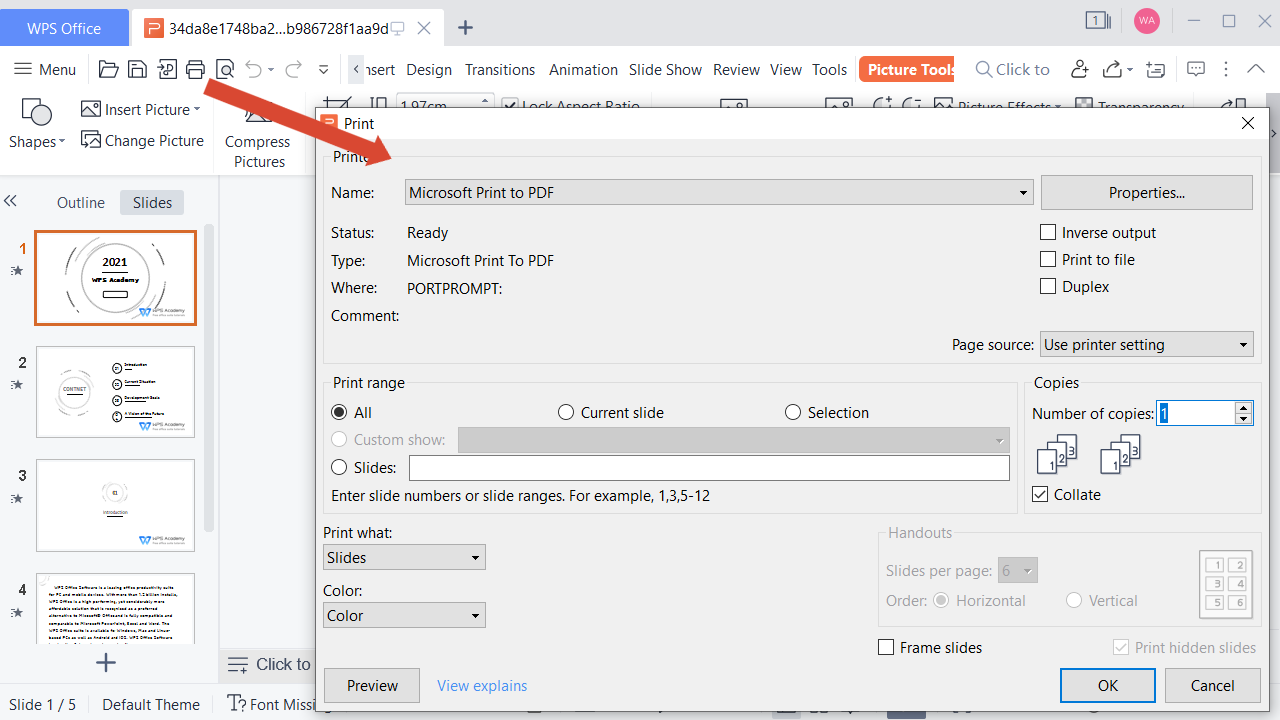This screenshot has height=720, width=1280.
Task: Increase the number of copies with up arrow
Action: tap(1243, 407)
